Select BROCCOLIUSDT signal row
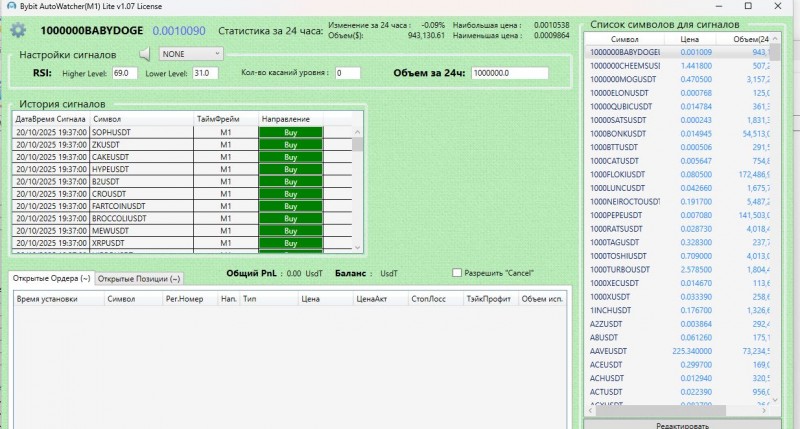Screen dimensions: 800x429 (x=182, y=218)
